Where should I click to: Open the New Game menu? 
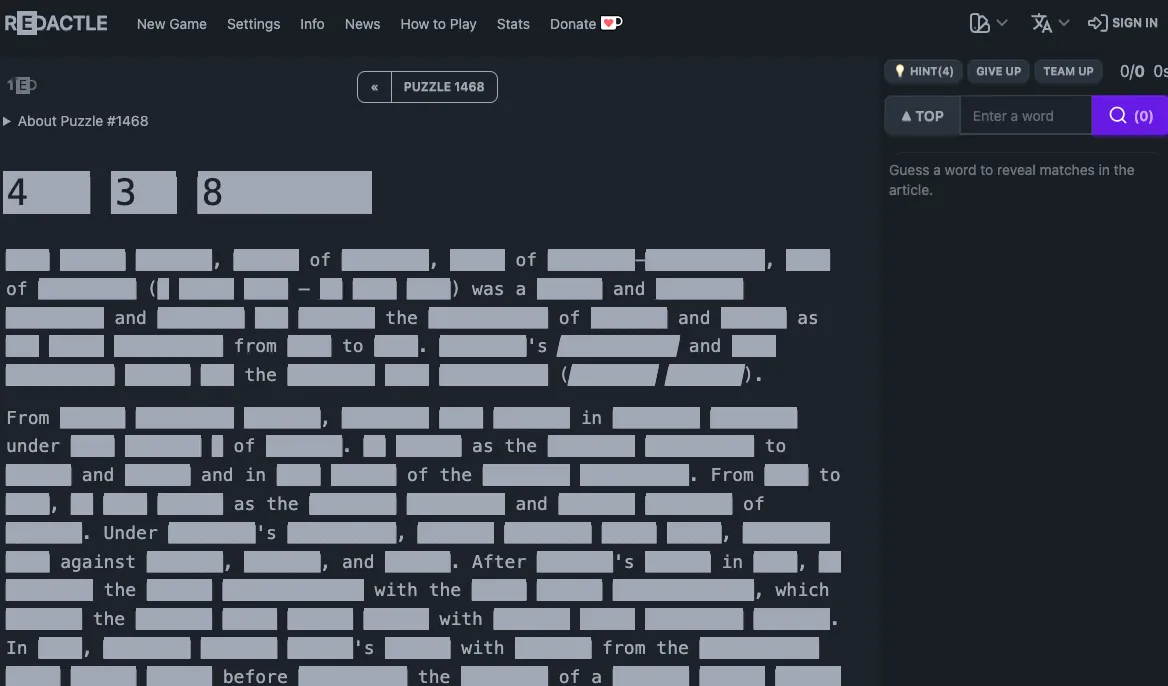coord(172,24)
